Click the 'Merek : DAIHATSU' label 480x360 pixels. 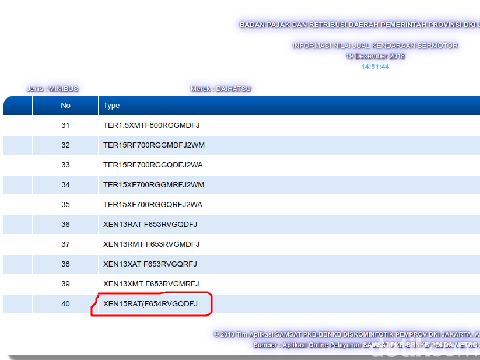tap(221, 89)
